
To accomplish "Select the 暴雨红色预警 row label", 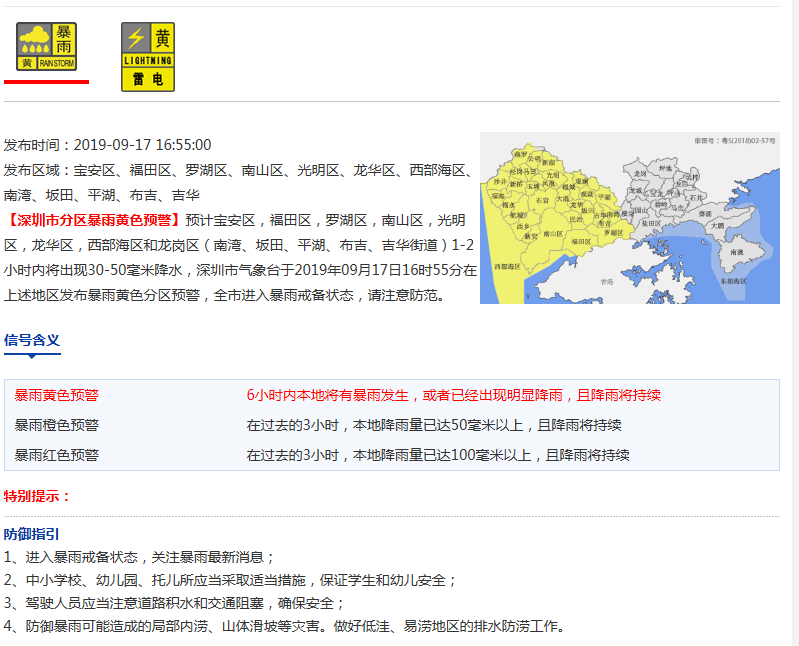I will 57,455.
